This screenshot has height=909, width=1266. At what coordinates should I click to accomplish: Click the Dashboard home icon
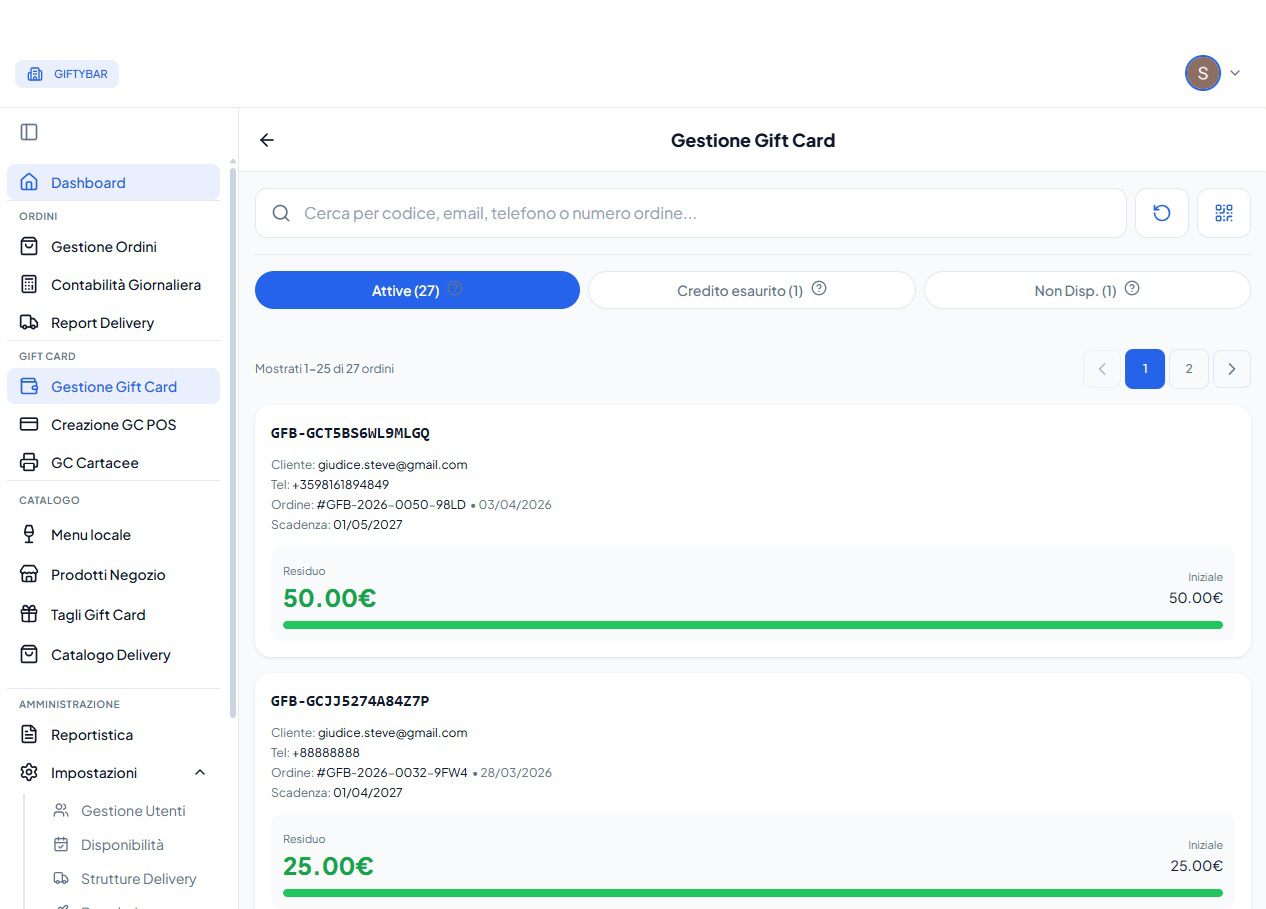tap(29, 183)
